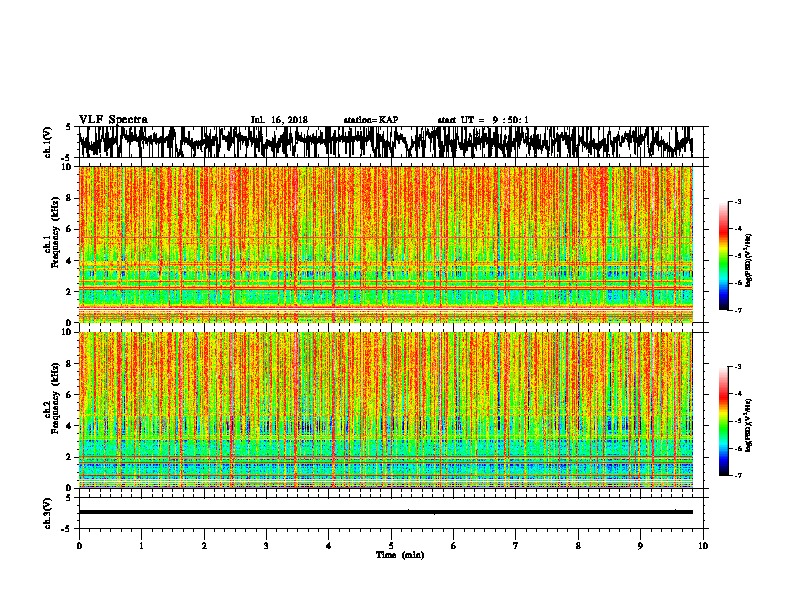Image resolution: width=792 pixels, height=612 pixels.
Task: Click the "10" kHz tick on ch.1 frequency axis
Action: (67, 167)
